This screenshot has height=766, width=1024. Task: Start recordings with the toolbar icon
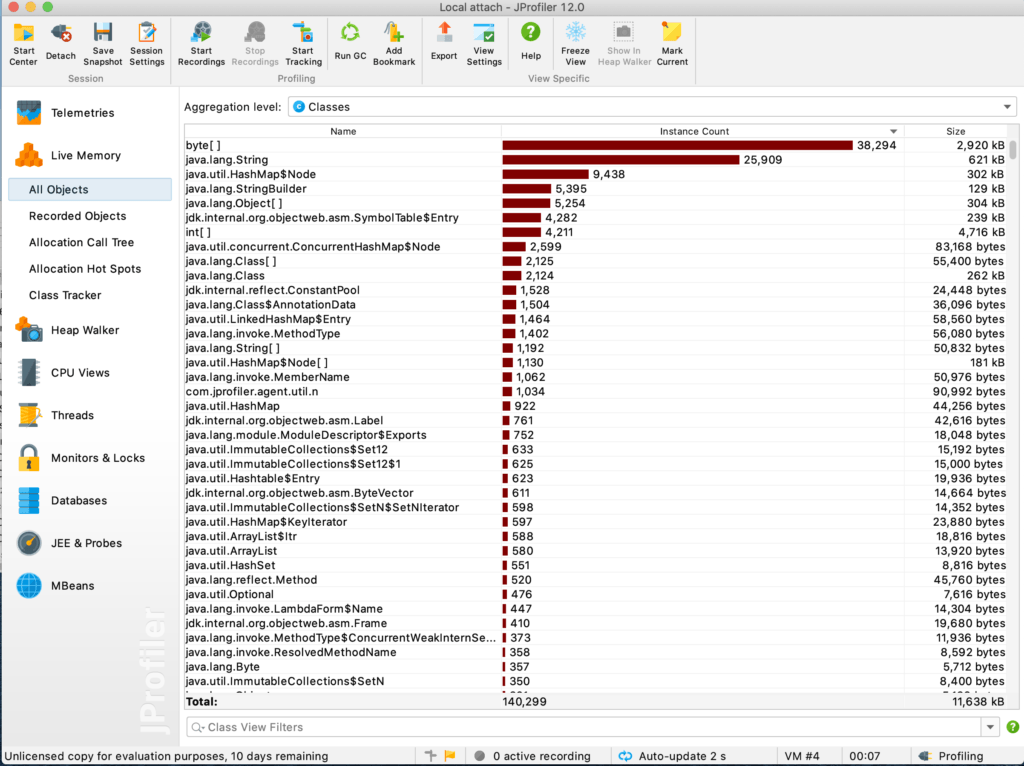tap(201, 40)
